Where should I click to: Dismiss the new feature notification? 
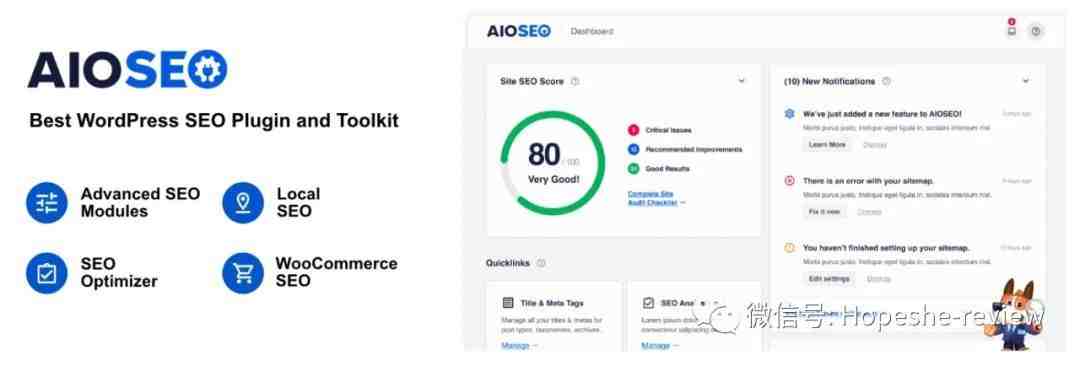(875, 145)
